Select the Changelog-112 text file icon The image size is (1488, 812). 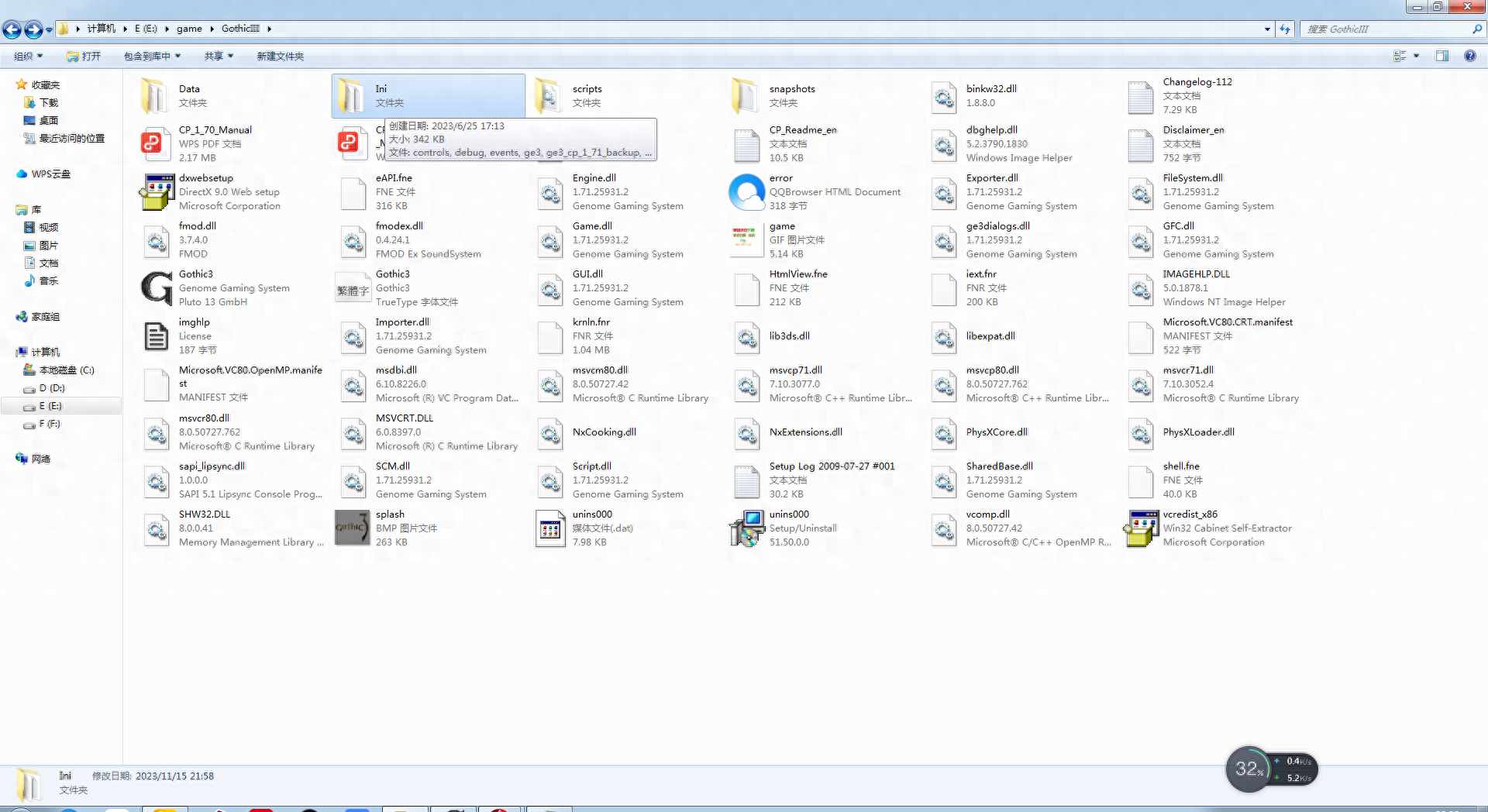tap(1140, 96)
